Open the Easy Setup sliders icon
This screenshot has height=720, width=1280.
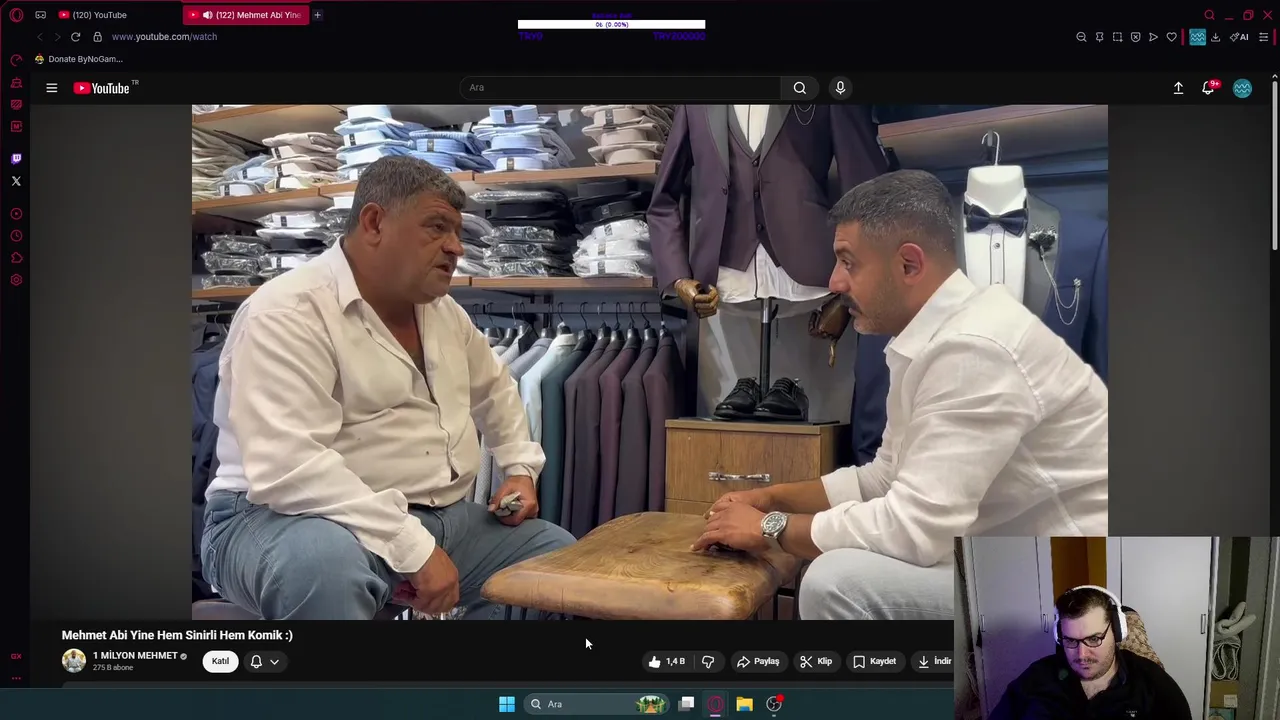[x=1264, y=37]
